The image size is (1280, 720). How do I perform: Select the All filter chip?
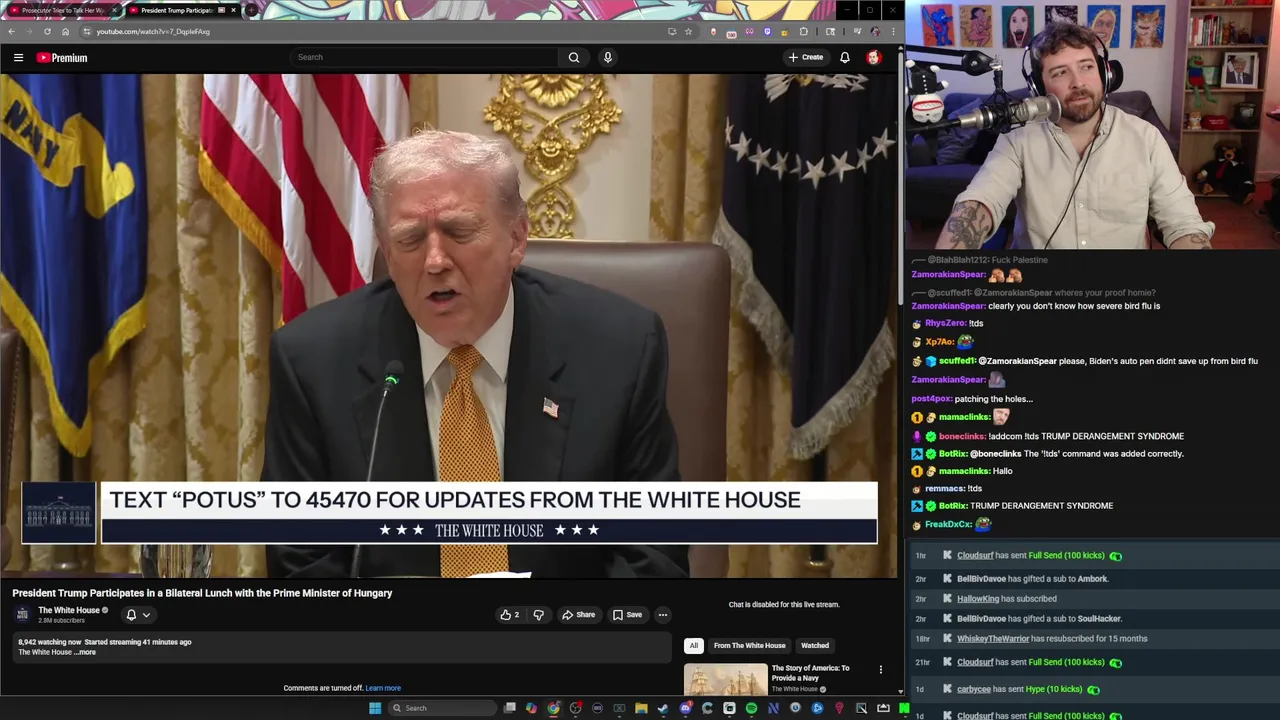pos(694,646)
